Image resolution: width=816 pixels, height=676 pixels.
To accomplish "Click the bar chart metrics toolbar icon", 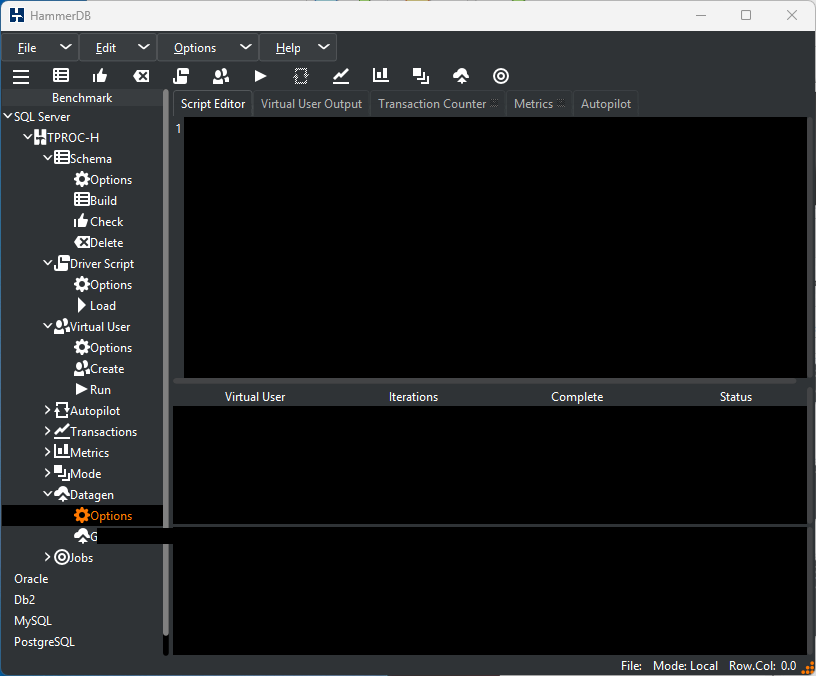I will click(x=381, y=75).
